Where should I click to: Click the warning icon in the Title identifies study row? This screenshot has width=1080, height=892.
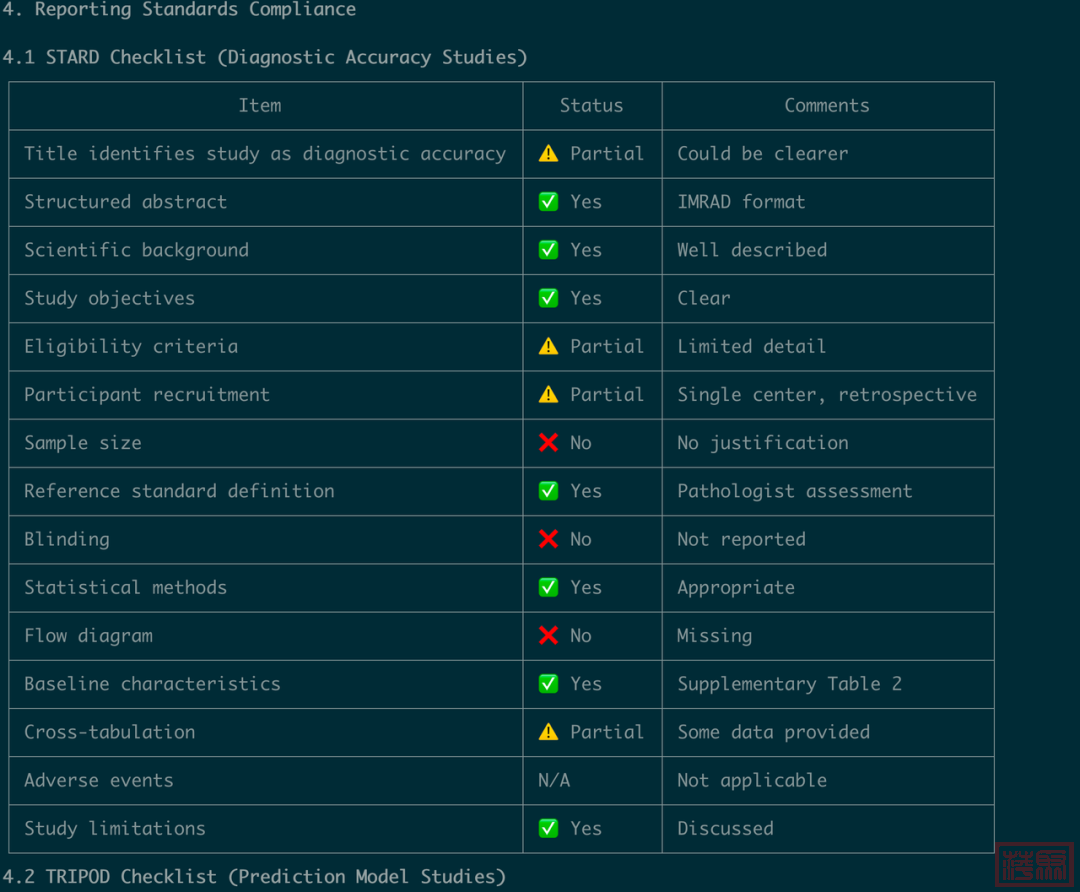pos(548,154)
